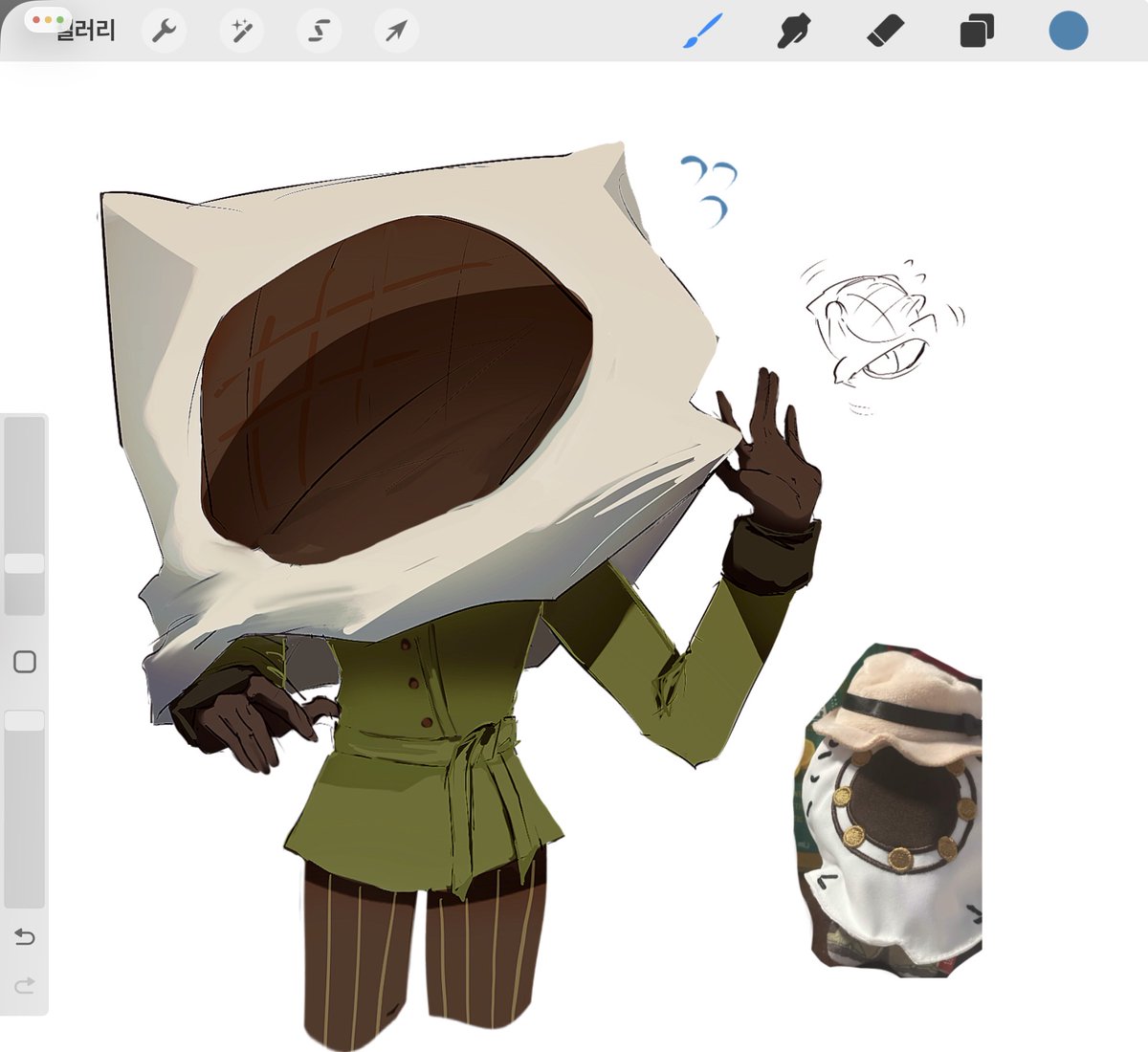Viewport: 1148px width, 1052px height.
Task: Activate the Selection S-ribbon tool
Action: coord(319,32)
